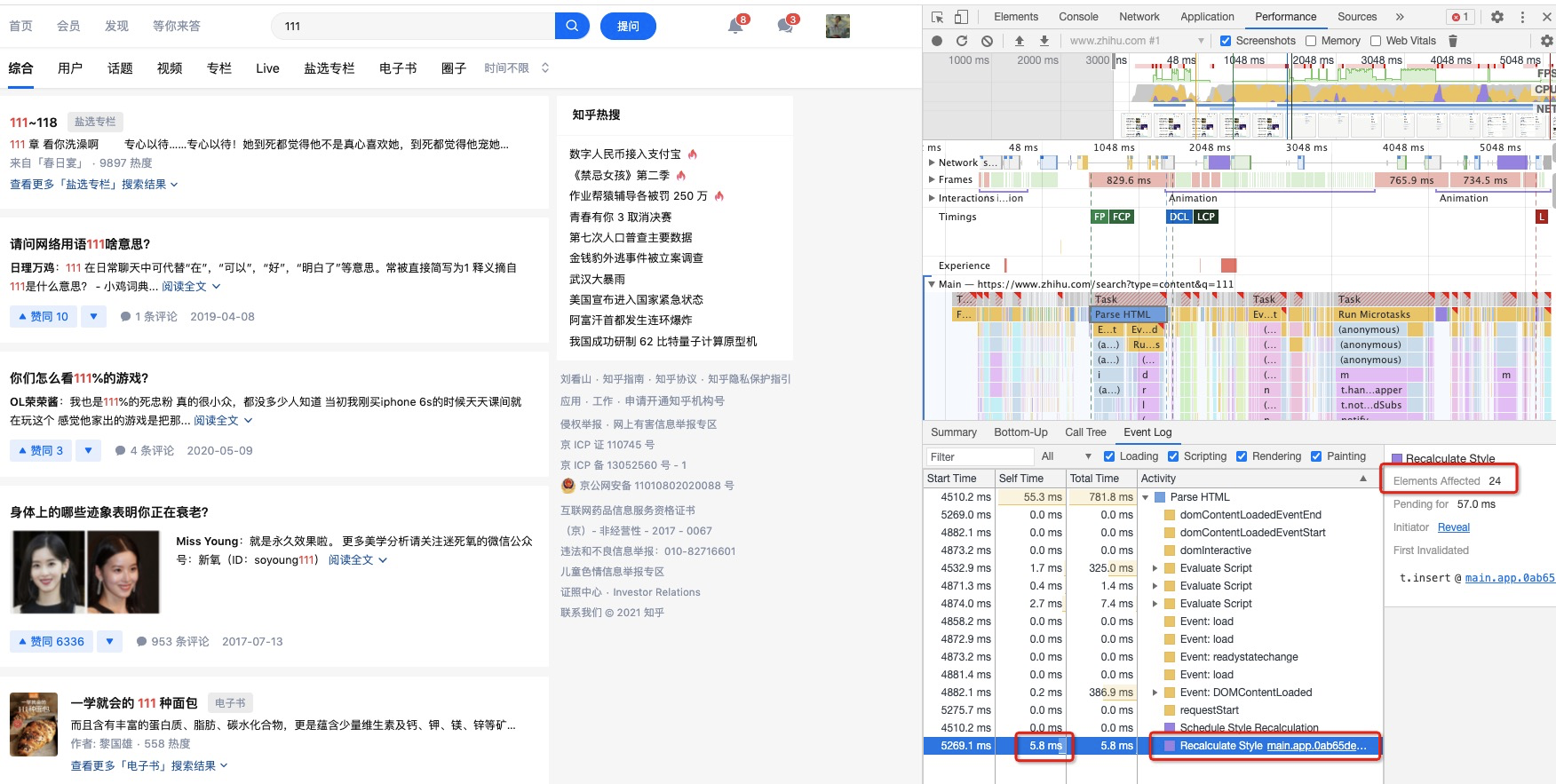Sort Event Log by the Self Time column
1556x784 pixels.
tap(1029, 479)
